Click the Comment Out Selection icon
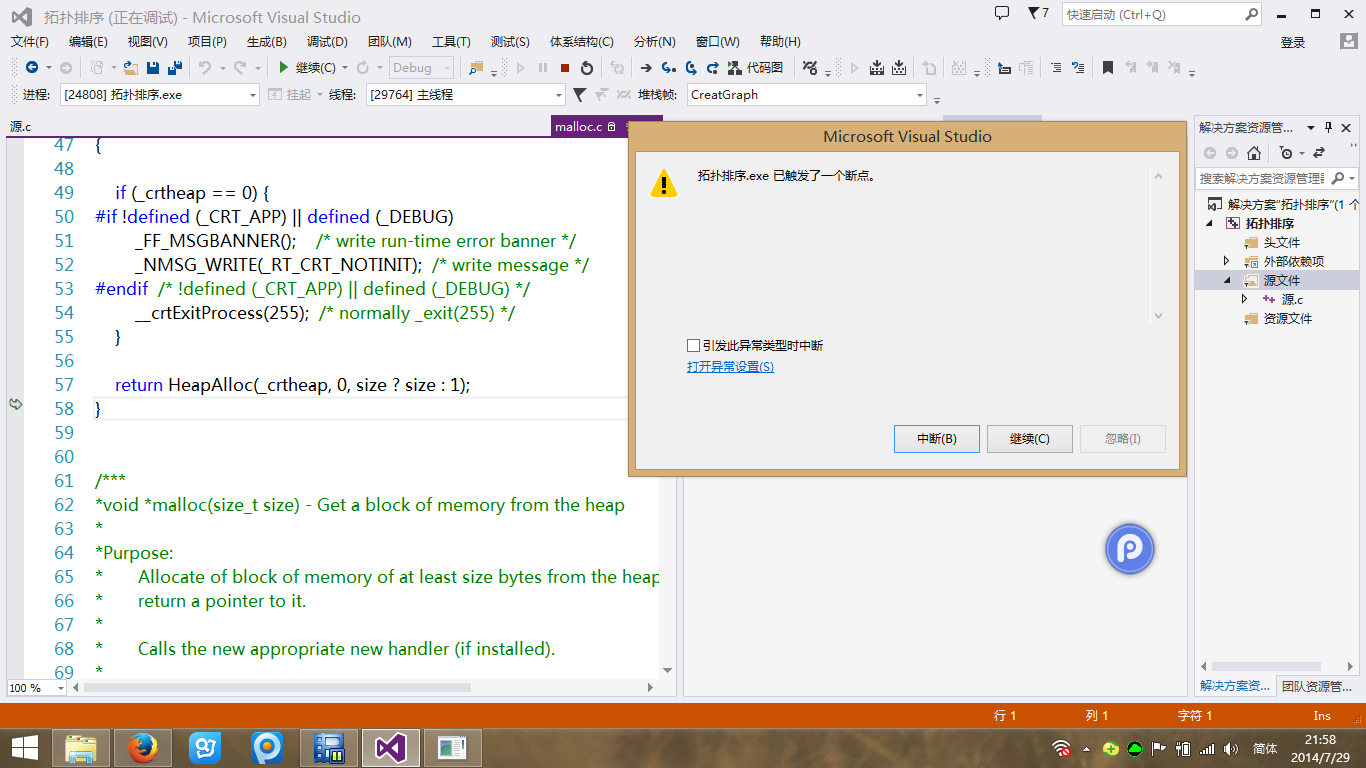Screen dimensions: 1366x768 1056,68
